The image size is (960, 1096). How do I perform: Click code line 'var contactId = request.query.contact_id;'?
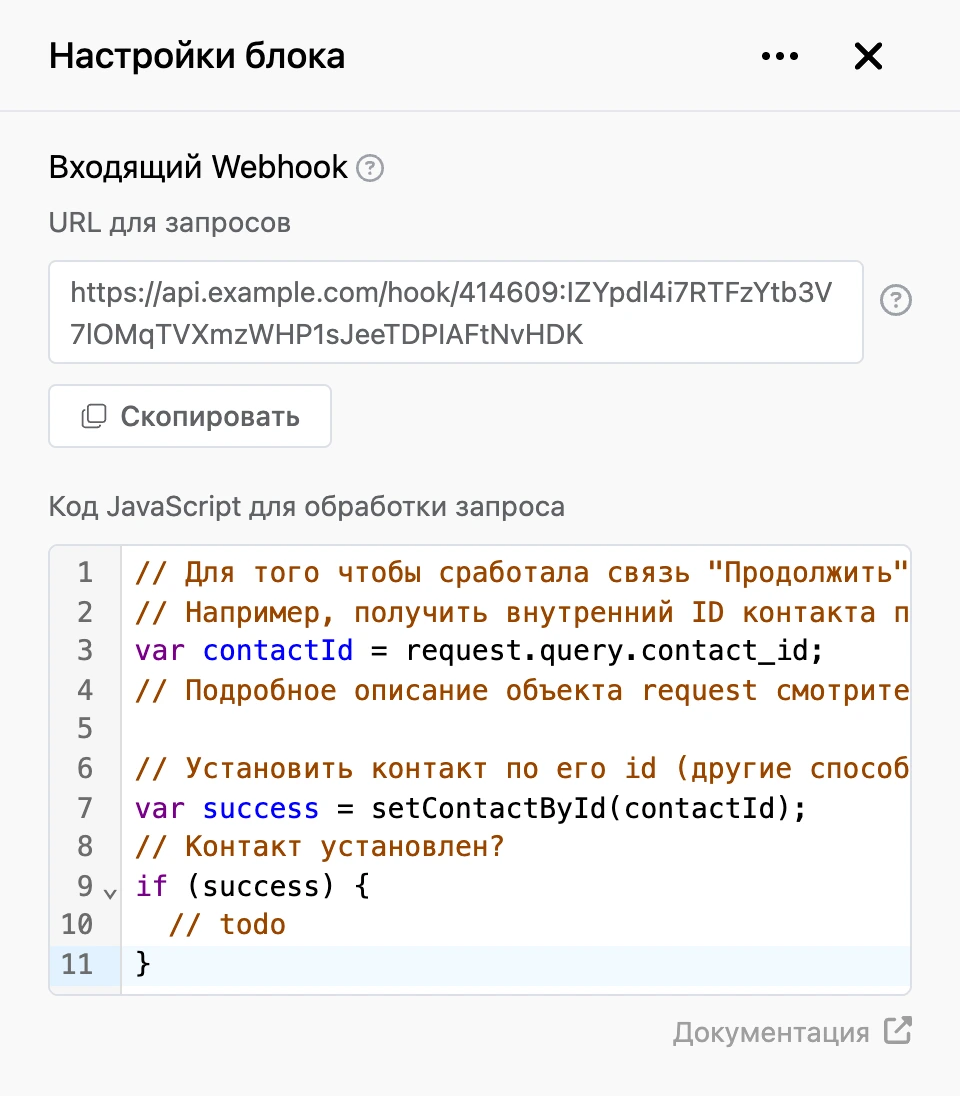point(479,651)
